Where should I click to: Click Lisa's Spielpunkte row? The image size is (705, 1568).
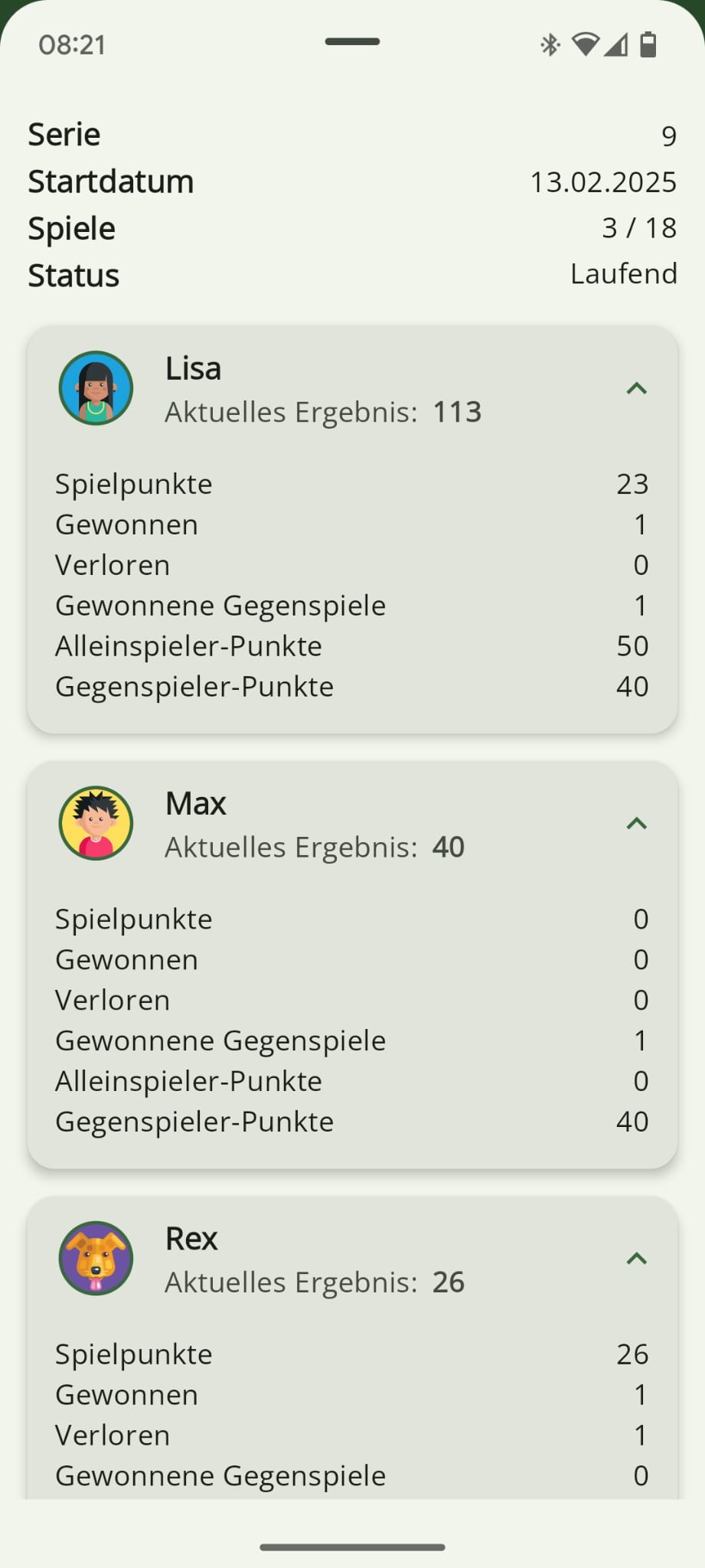coord(352,484)
